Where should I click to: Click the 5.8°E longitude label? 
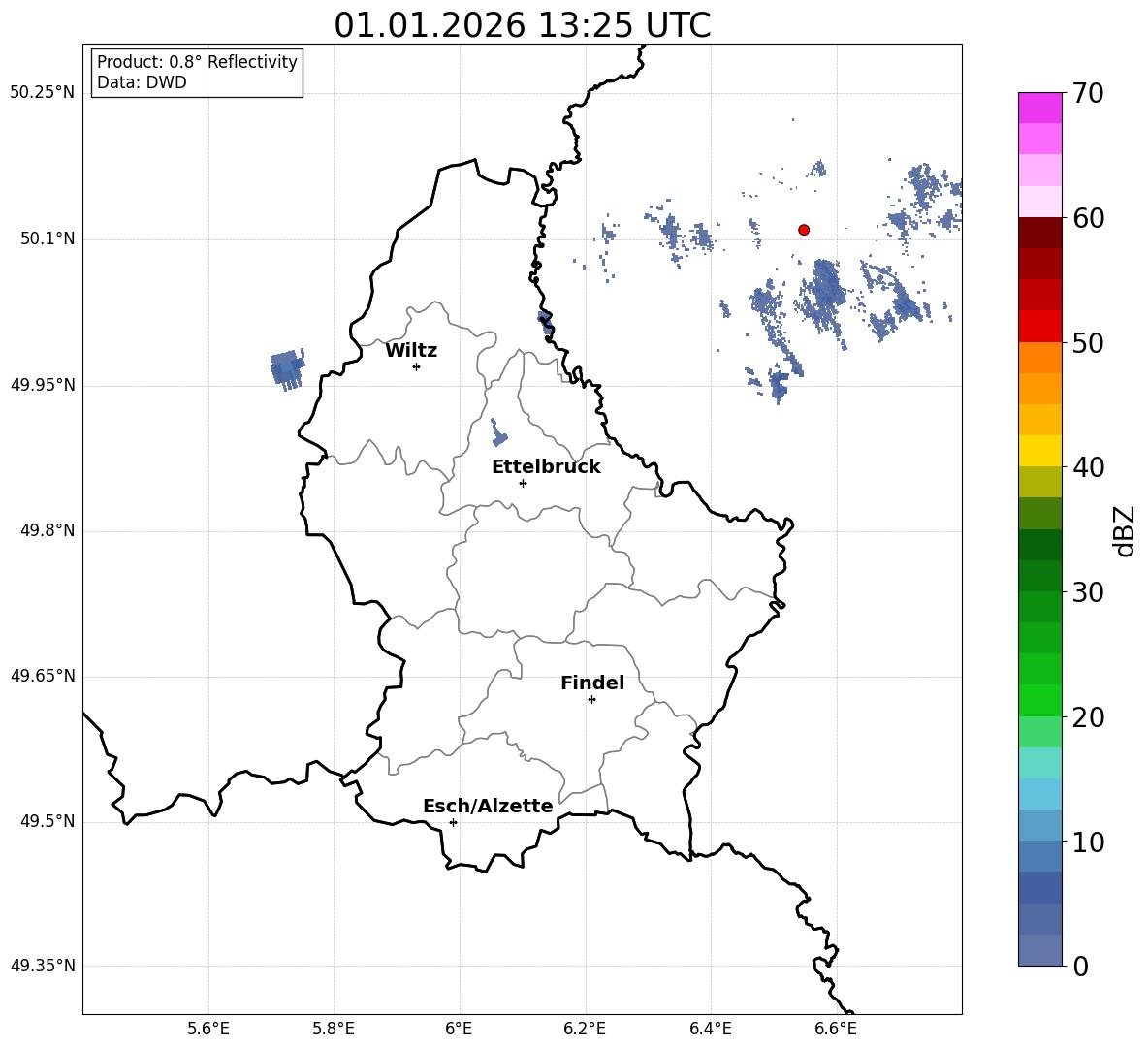[334, 1029]
